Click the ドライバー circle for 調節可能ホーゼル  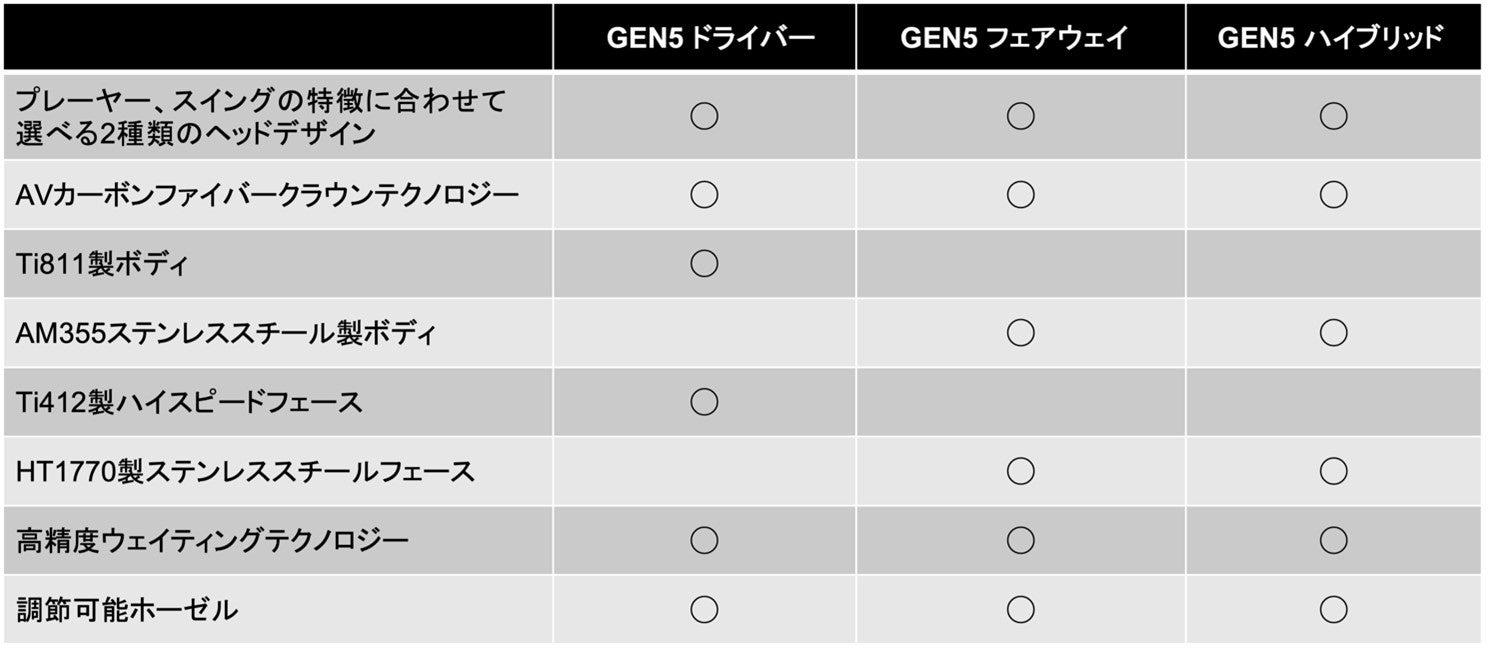(x=704, y=609)
